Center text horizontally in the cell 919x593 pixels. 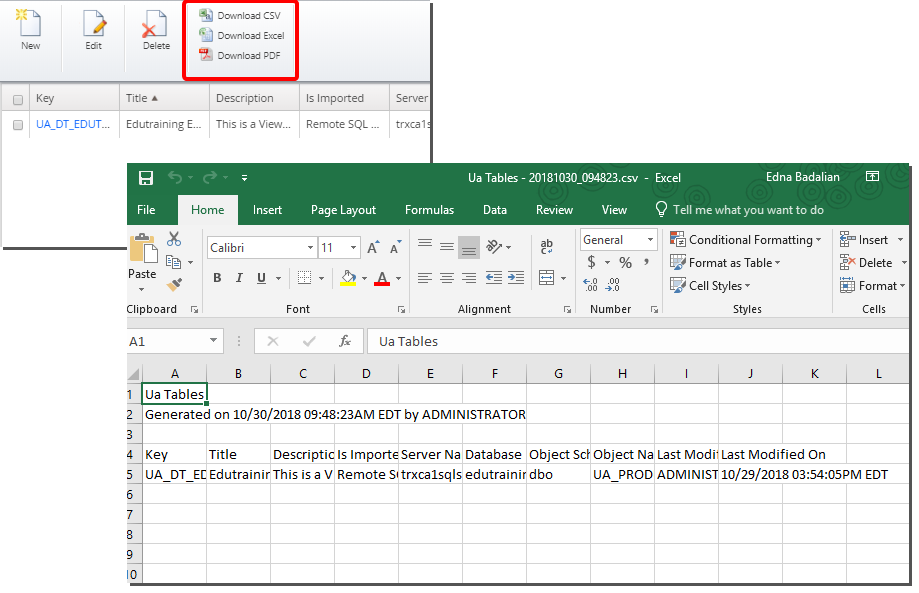point(447,278)
